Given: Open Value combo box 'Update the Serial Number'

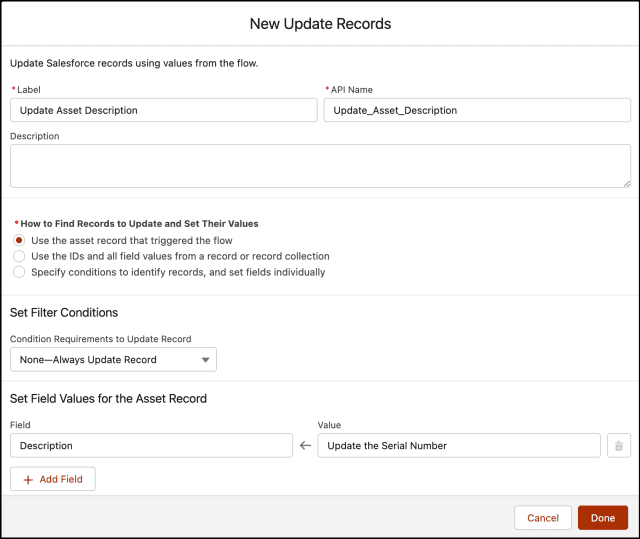Looking at the screenshot, I should point(459,446).
